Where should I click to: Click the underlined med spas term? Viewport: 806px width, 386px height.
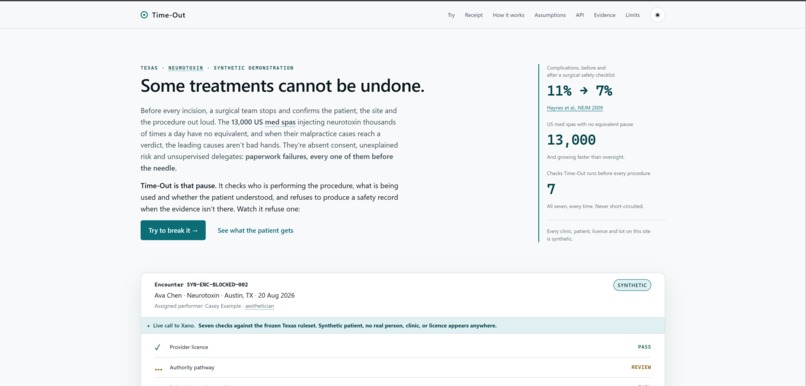[x=280, y=122]
